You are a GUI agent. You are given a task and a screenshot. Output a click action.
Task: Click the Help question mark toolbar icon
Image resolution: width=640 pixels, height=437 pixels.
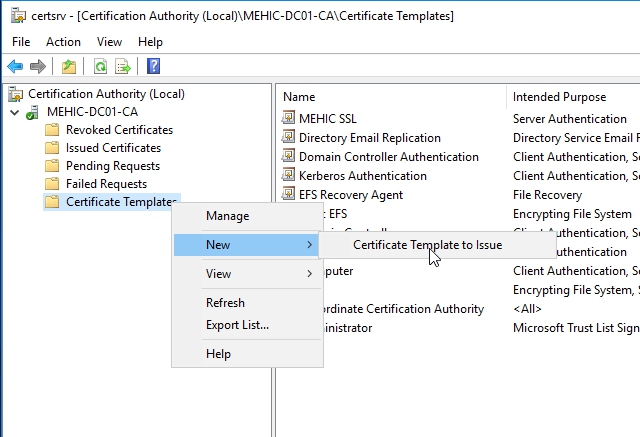pyautogui.click(x=154, y=66)
